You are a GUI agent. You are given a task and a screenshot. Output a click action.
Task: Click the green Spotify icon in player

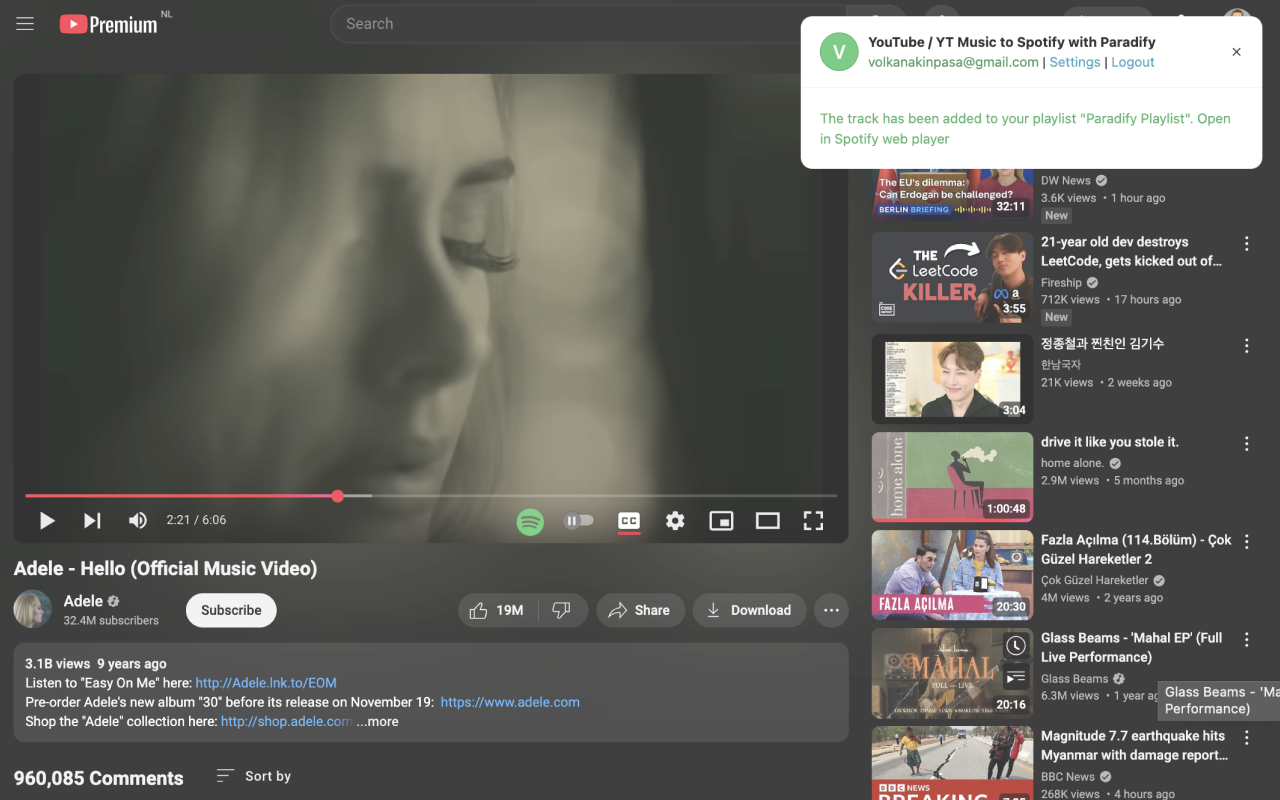pyautogui.click(x=530, y=521)
